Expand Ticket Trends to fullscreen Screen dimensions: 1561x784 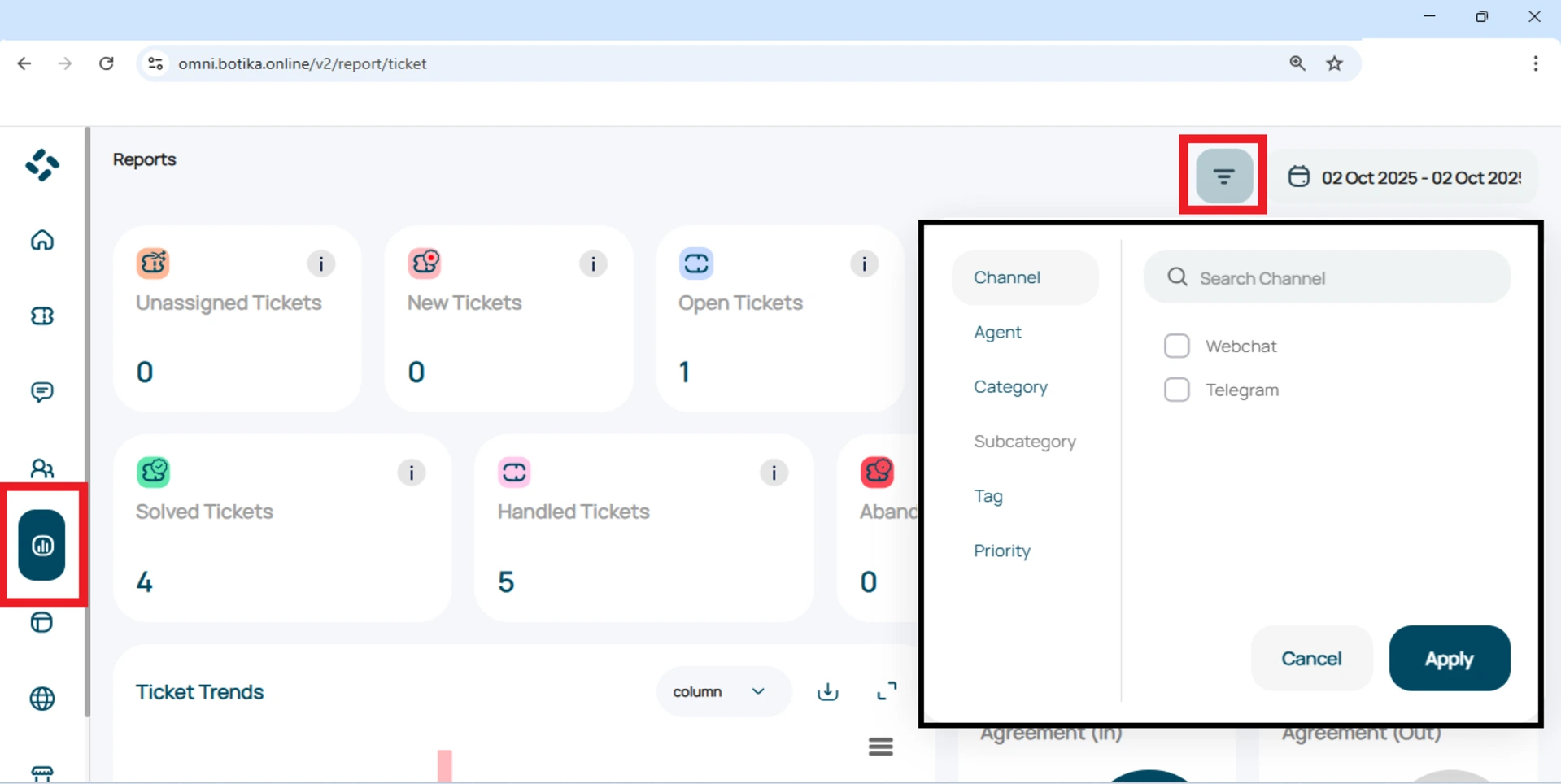click(887, 691)
